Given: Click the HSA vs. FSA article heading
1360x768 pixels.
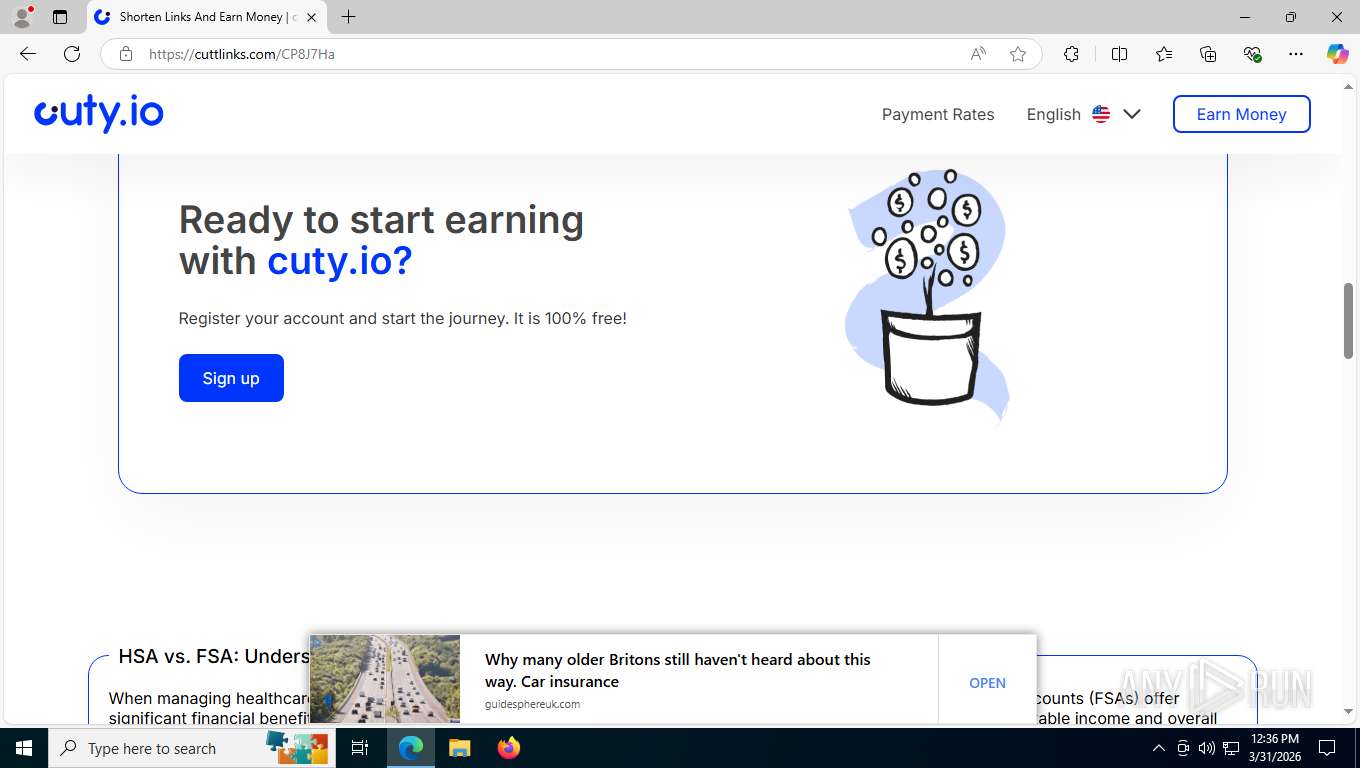Looking at the screenshot, I should pyautogui.click(x=214, y=656).
